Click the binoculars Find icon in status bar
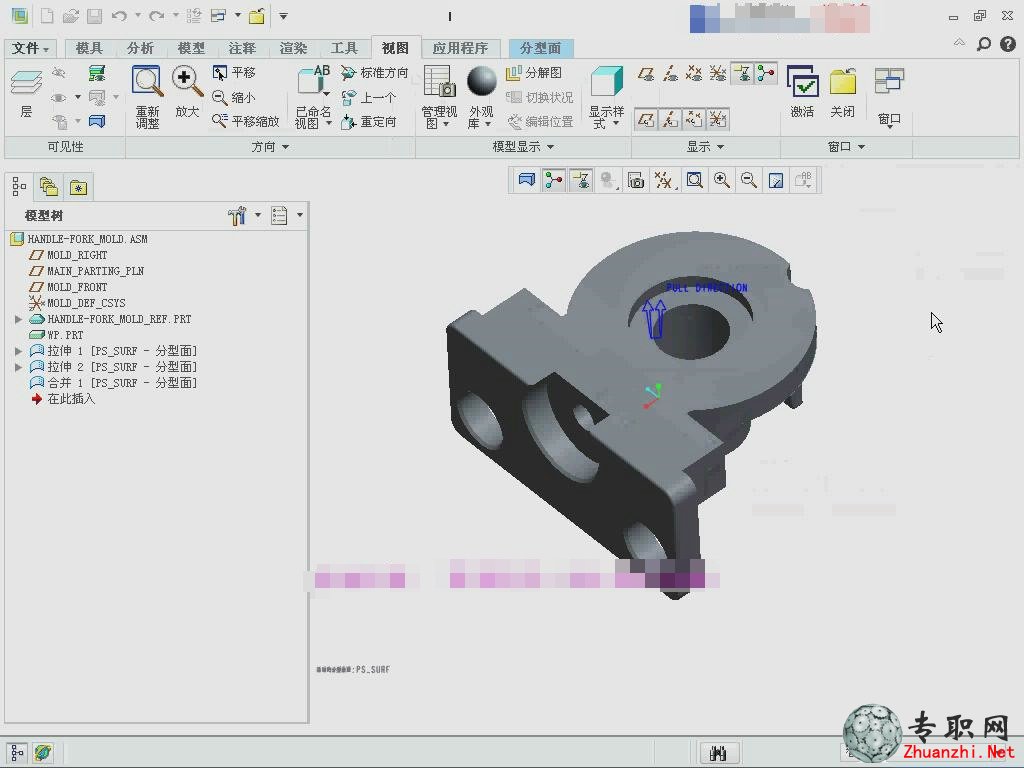This screenshot has width=1024, height=768. (718, 753)
